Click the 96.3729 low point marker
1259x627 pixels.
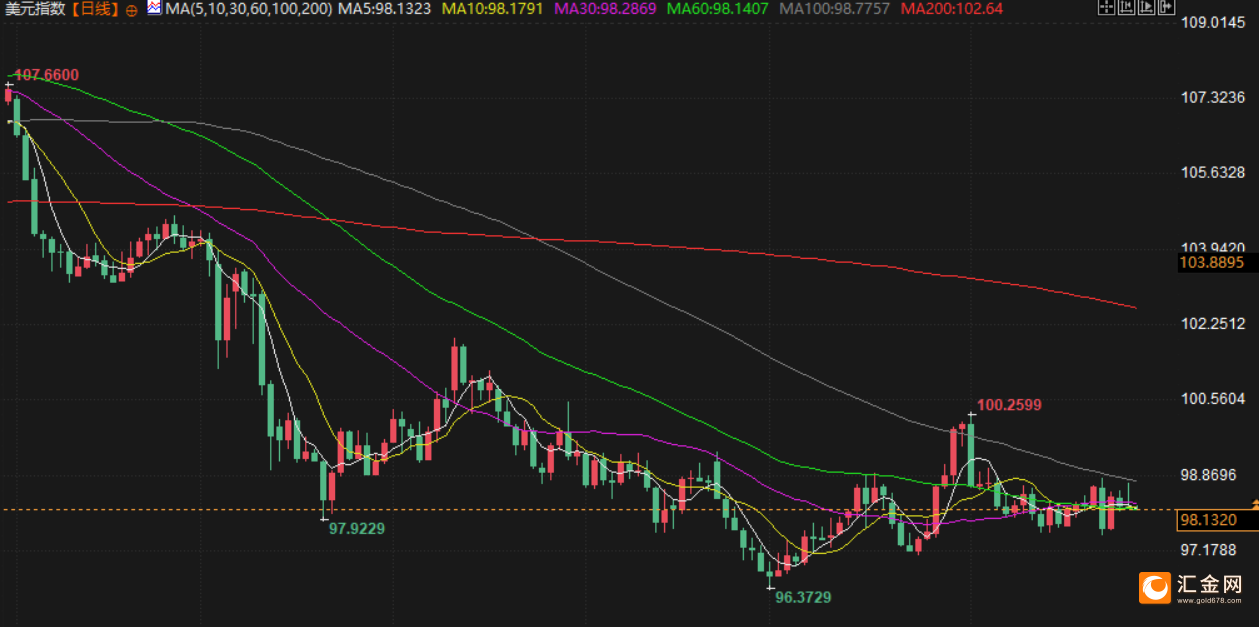point(803,596)
